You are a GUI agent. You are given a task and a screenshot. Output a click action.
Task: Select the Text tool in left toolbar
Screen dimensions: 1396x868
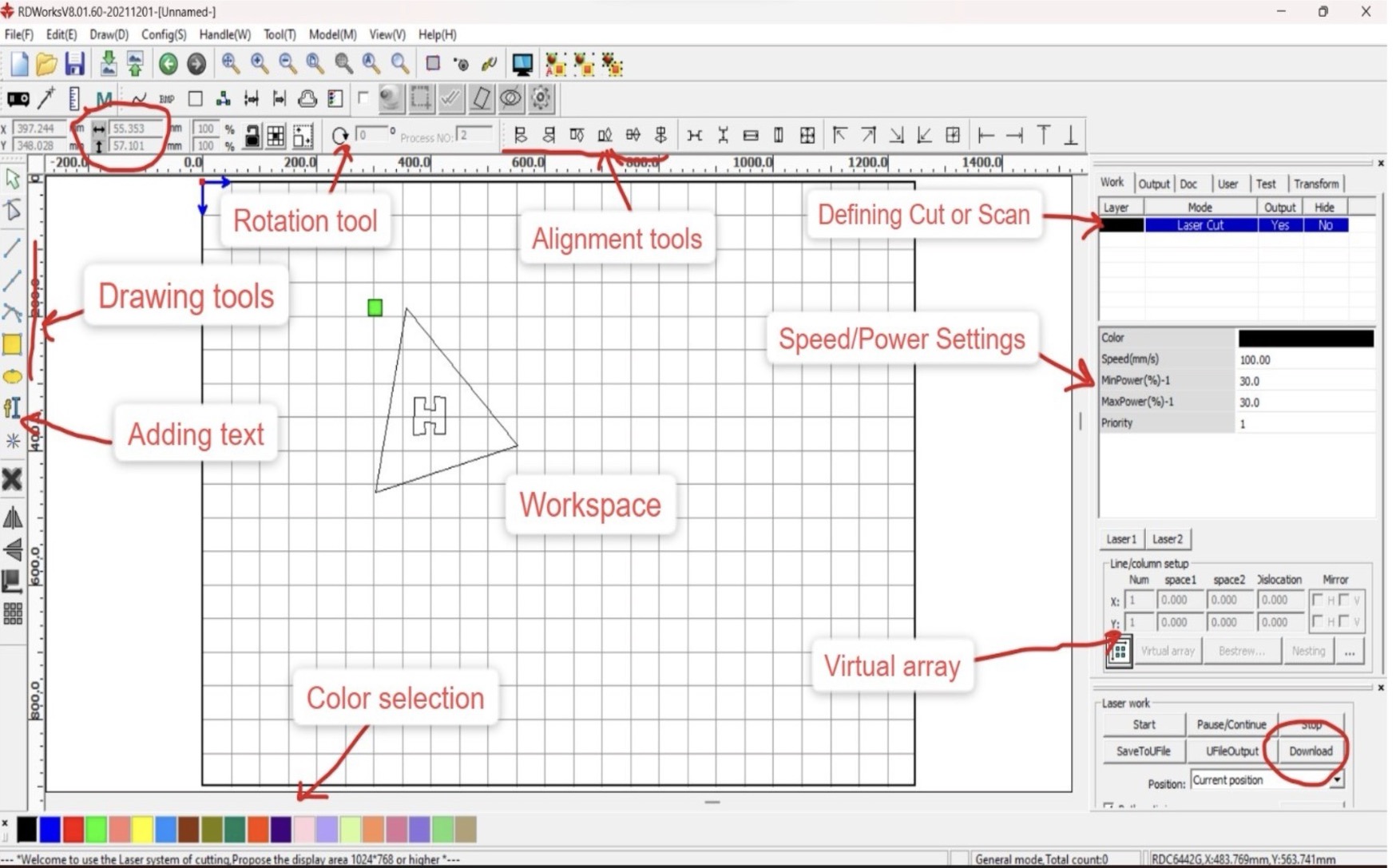[x=12, y=408]
